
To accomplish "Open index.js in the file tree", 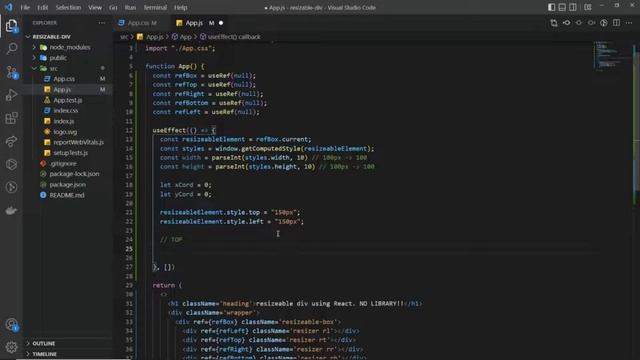I will (x=64, y=121).
